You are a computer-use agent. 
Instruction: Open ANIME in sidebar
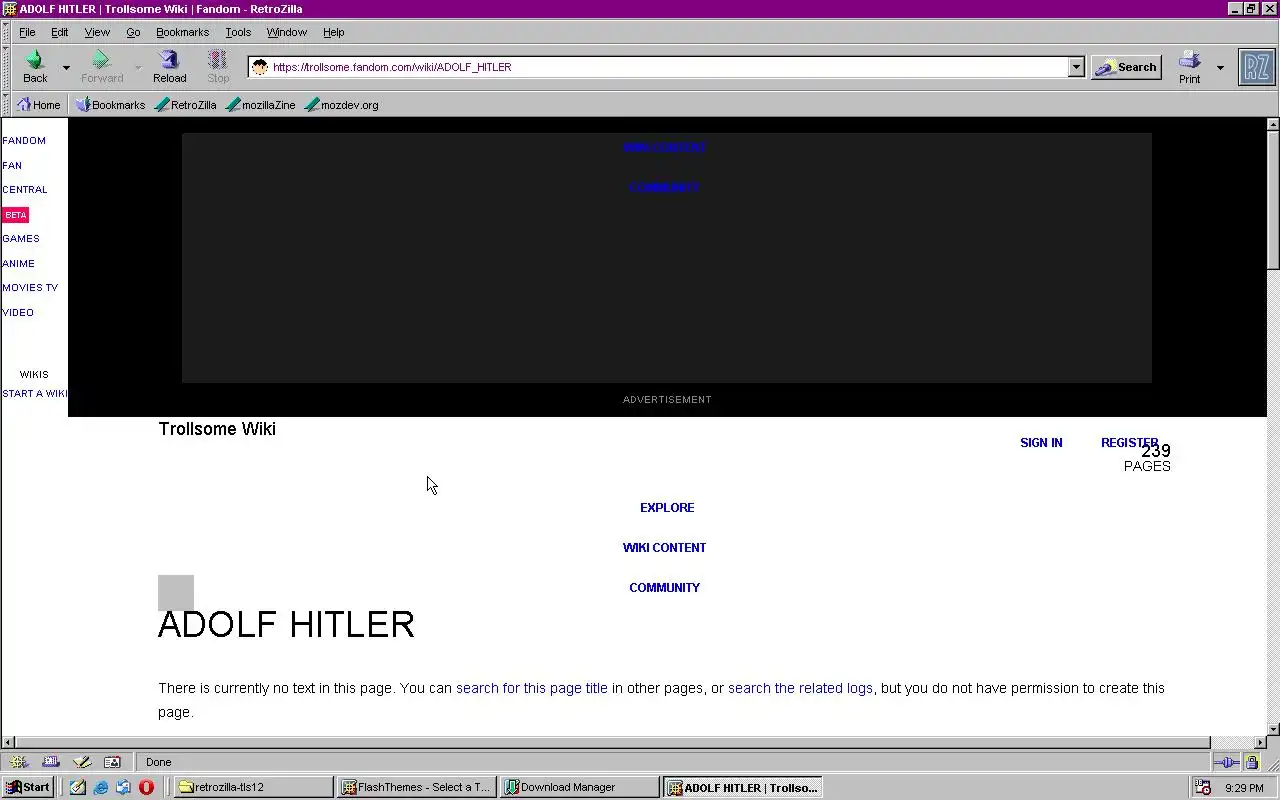(18, 264)
